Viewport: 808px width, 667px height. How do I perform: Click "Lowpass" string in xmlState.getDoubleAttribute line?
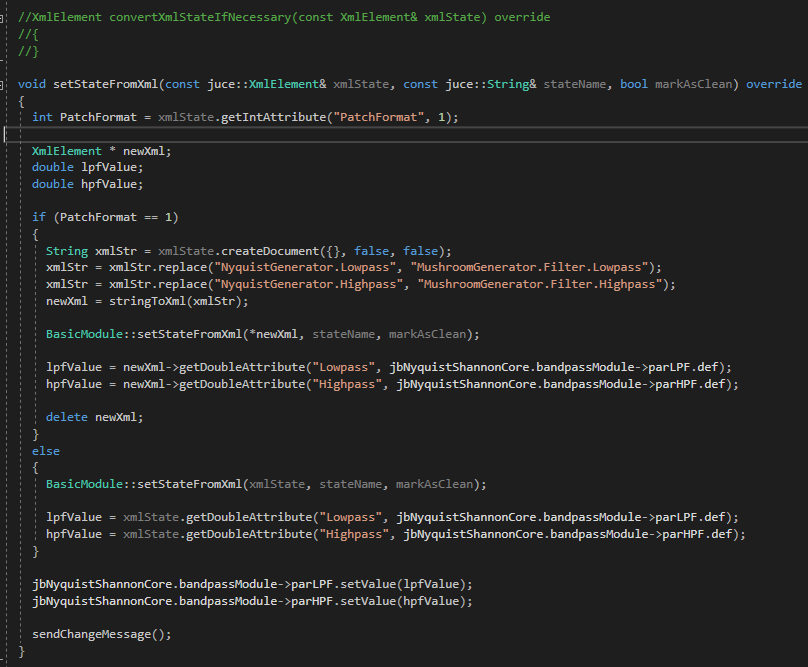pyautogui.click(x=351, y=517)
